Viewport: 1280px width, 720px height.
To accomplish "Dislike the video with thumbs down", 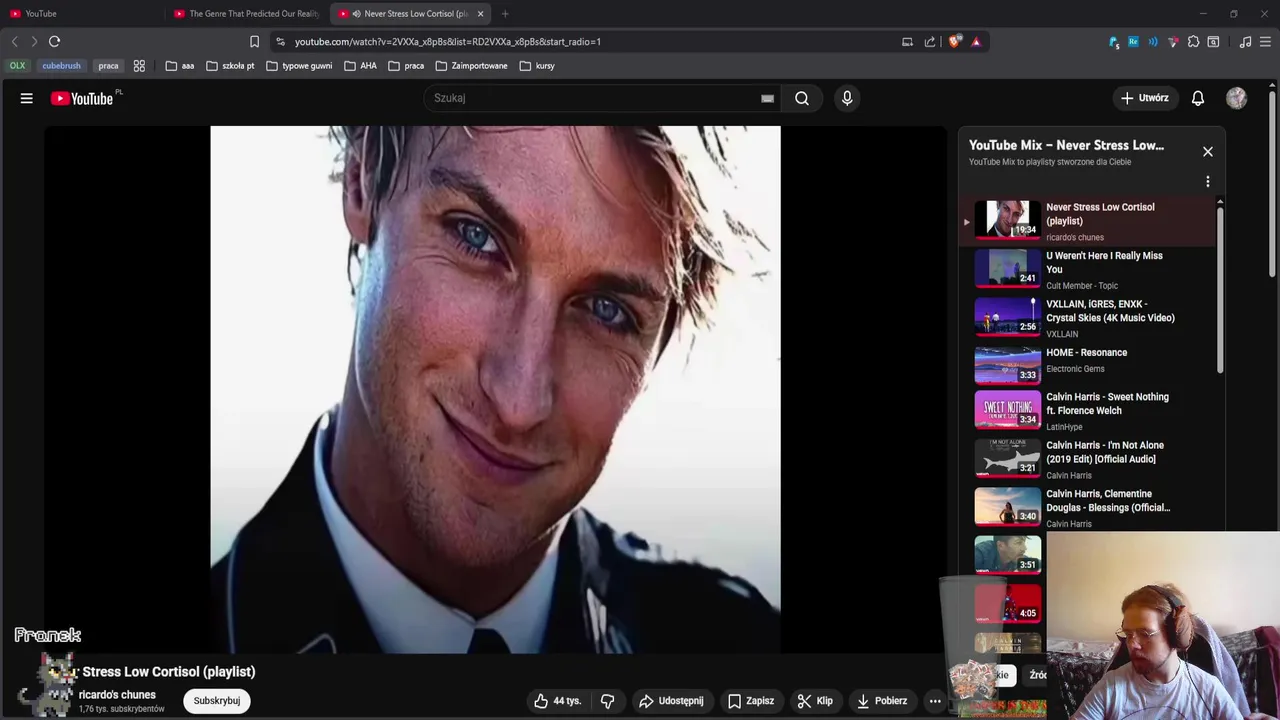I will (x=607, y=701).
